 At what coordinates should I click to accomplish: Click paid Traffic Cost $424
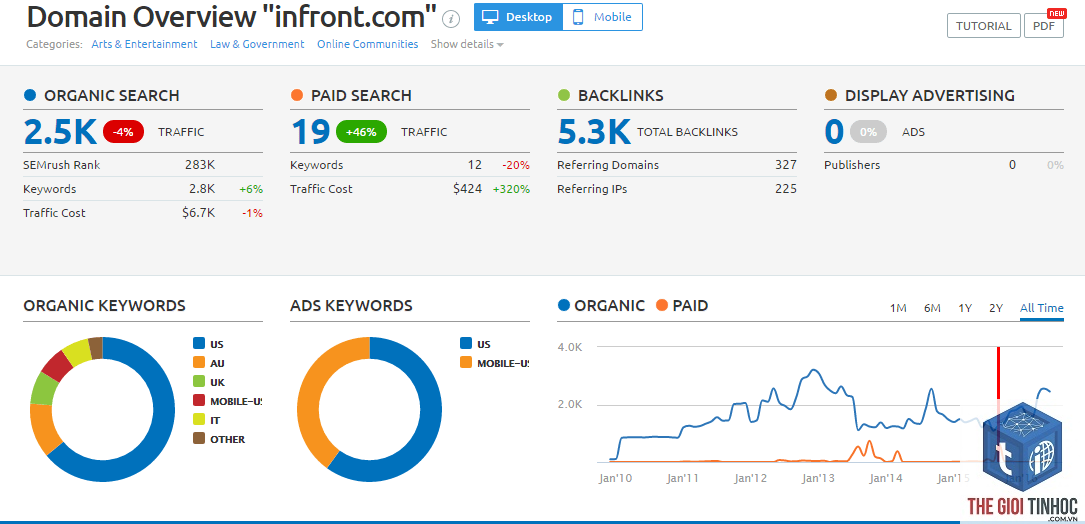coord(468,189)
